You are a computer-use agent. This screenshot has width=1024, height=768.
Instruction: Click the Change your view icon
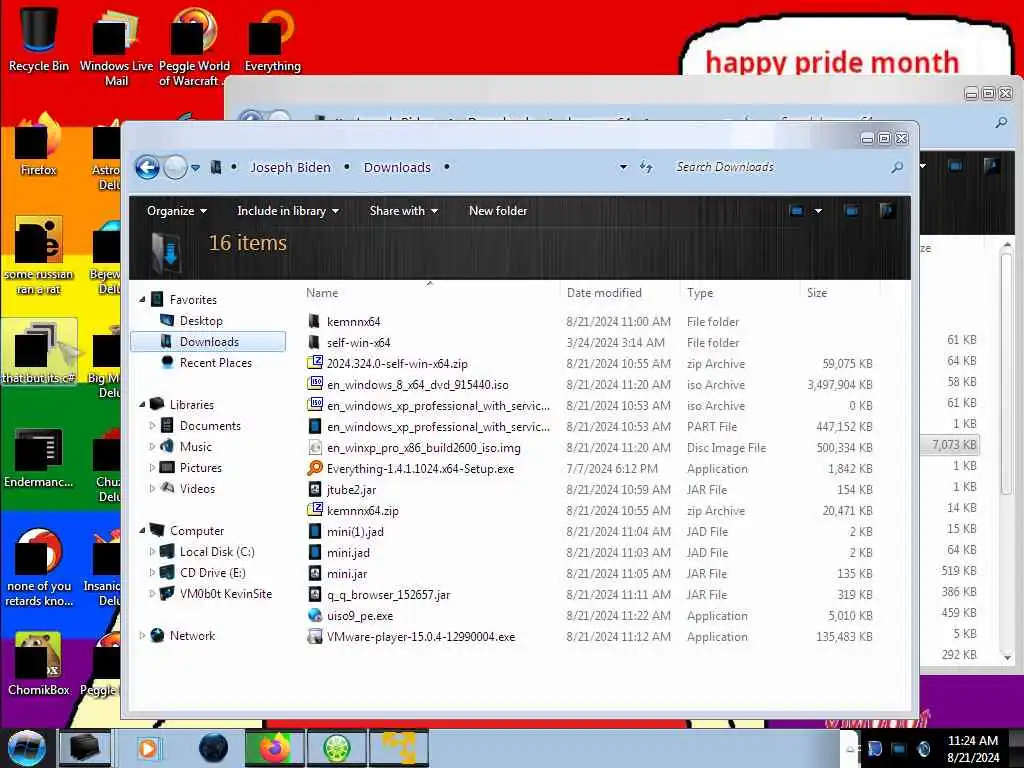[796, 211]
